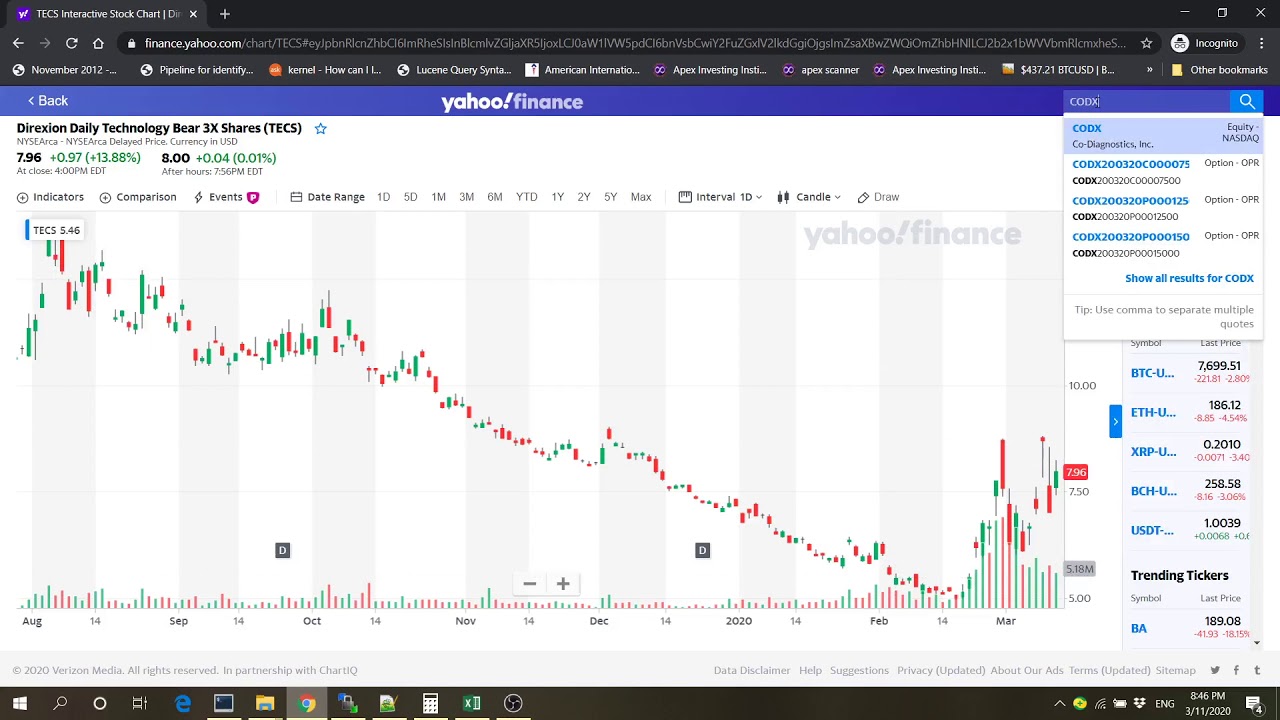Choose CODX Co-Diagnostics suggestion

(1164, 135)
